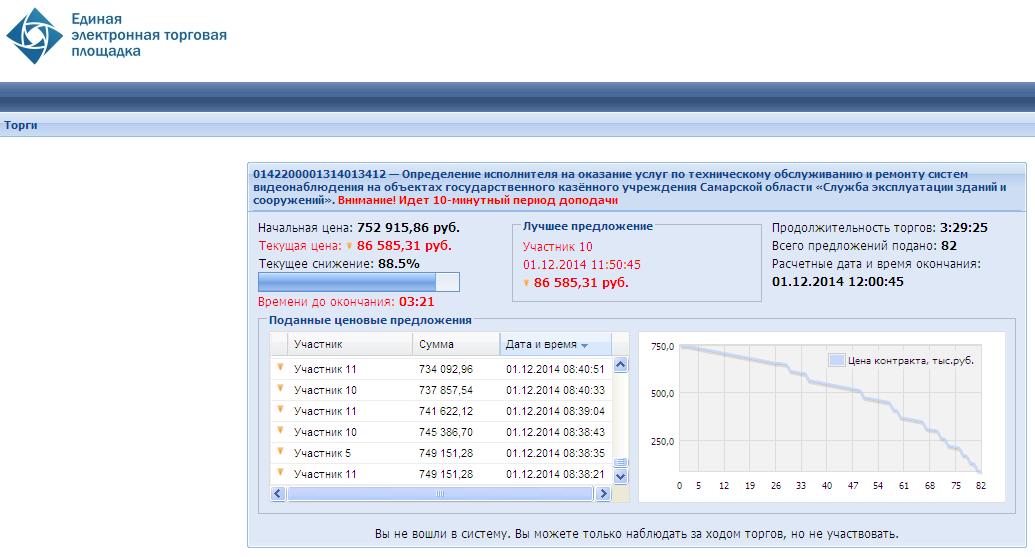Click the Единая электронная торговая площадка logo
Viewport: 1035px width, 557px height.
[x=117, y=37]
